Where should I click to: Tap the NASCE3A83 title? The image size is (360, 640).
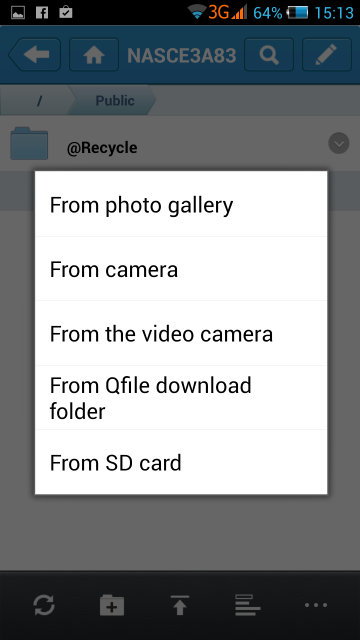pos(182,55)
